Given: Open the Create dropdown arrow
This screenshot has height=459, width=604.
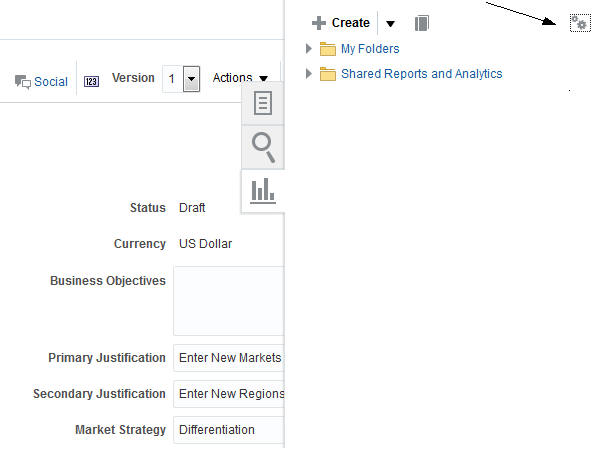Looking at the screenshot, I should pos(390,23).
